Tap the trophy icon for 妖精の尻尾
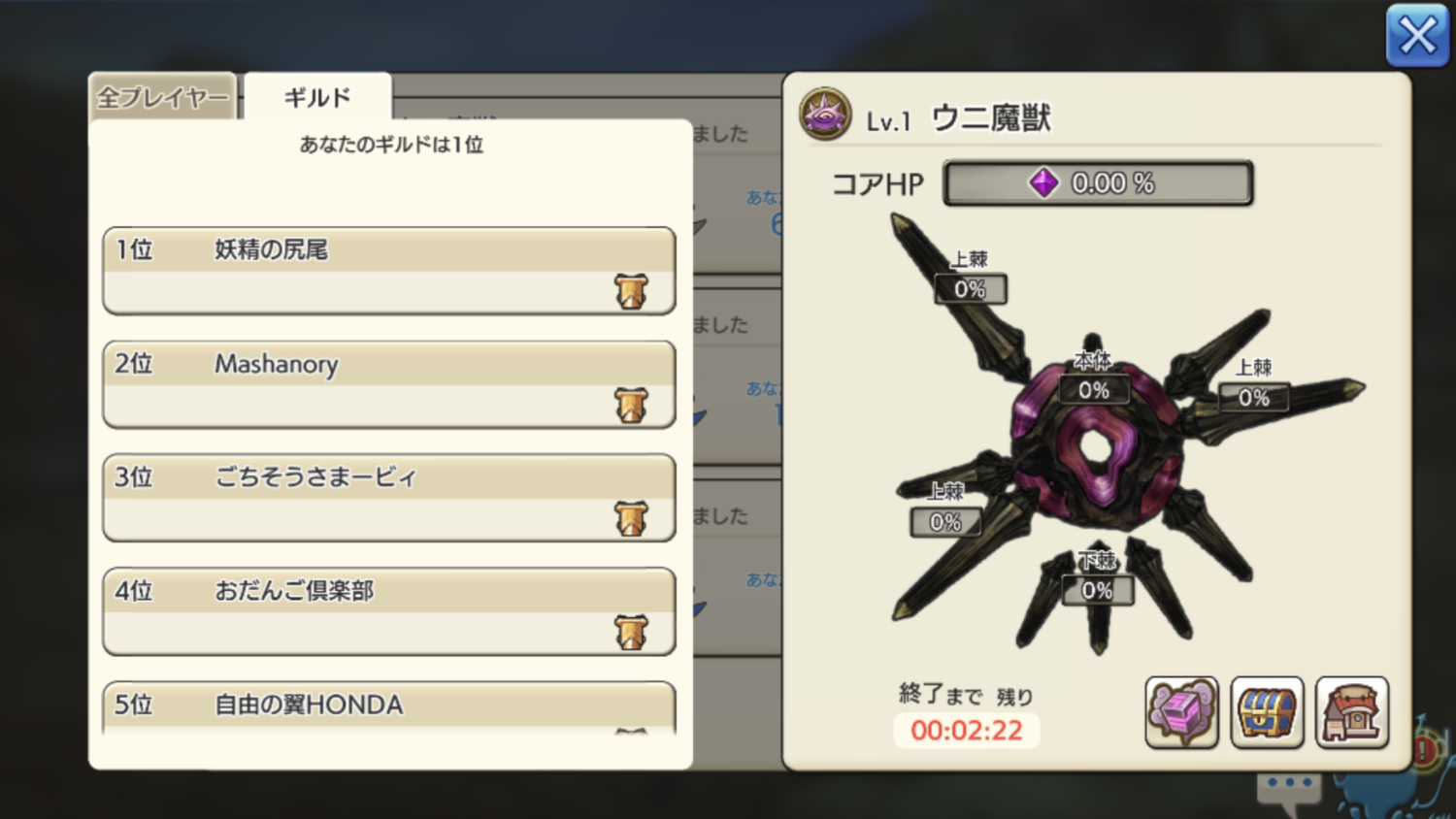This screenshot has height=819, width=1456. pos(631,290)
